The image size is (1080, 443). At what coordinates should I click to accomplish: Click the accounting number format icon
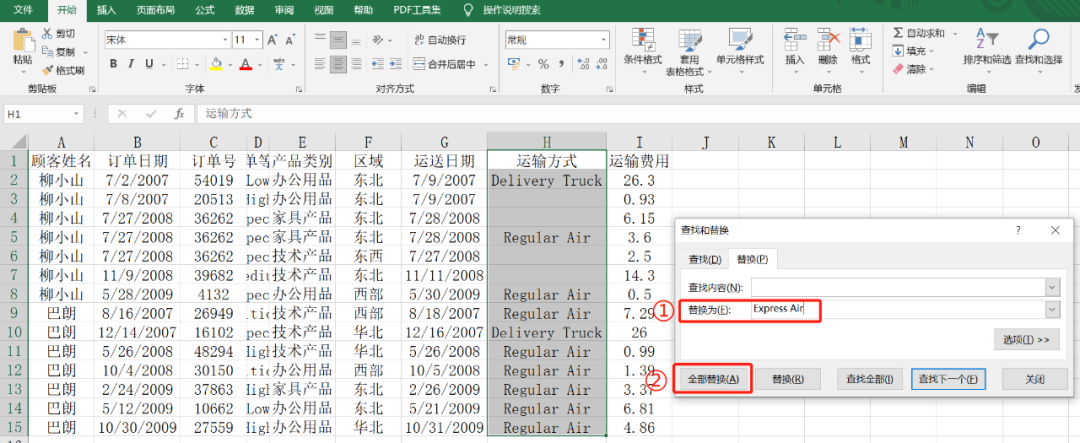pyautogui.click(x=514, y=64)
